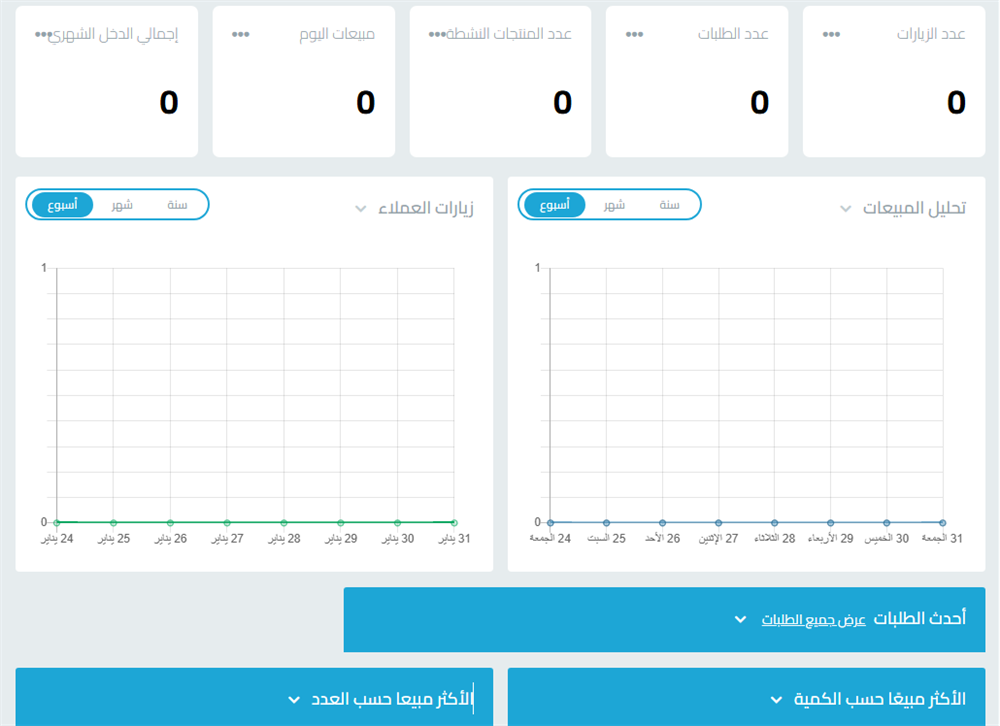Switch تحليل المبيعات chart to سنة
This screenshot has width=1000, height=726.
[x=669, y=205]
